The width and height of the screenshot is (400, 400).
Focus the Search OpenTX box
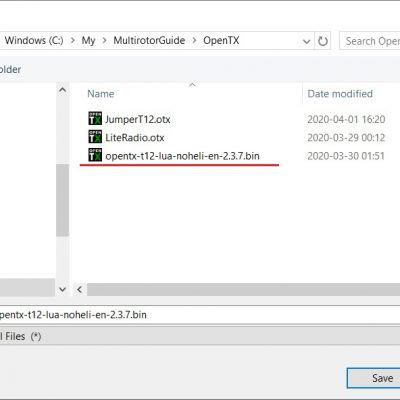click(370, 41)
